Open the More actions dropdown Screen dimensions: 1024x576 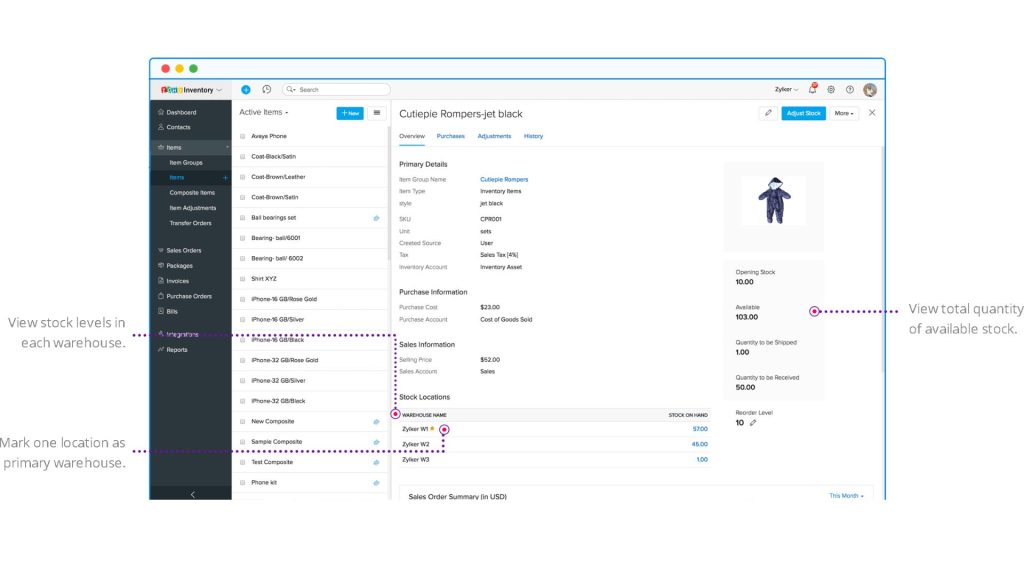844,113
